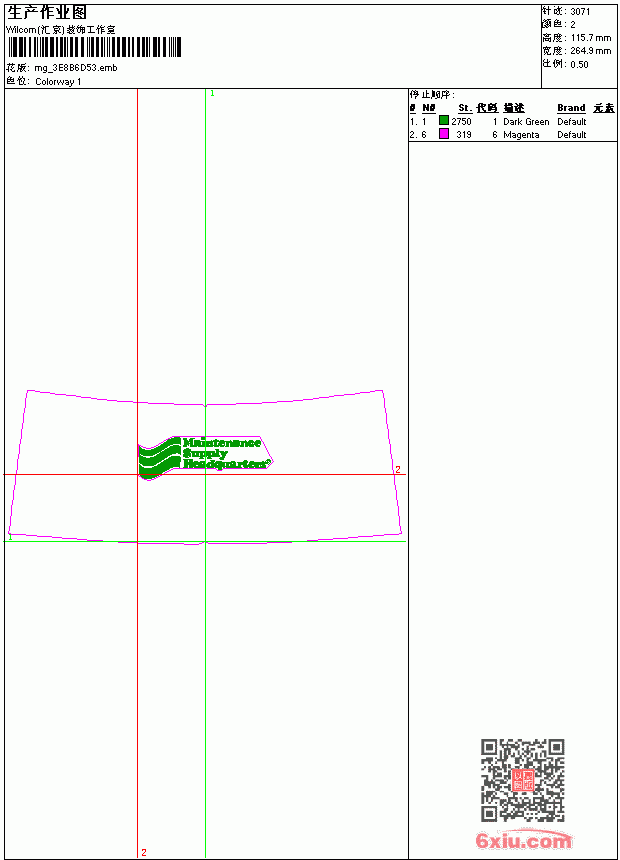Click the red marker 2 on horizontal line

click(x=398, y=469)
